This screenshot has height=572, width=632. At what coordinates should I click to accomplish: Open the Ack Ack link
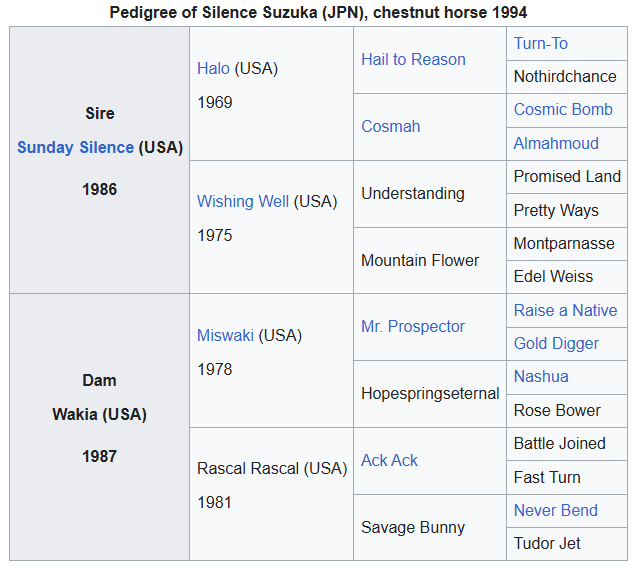[x=389, y=460]
